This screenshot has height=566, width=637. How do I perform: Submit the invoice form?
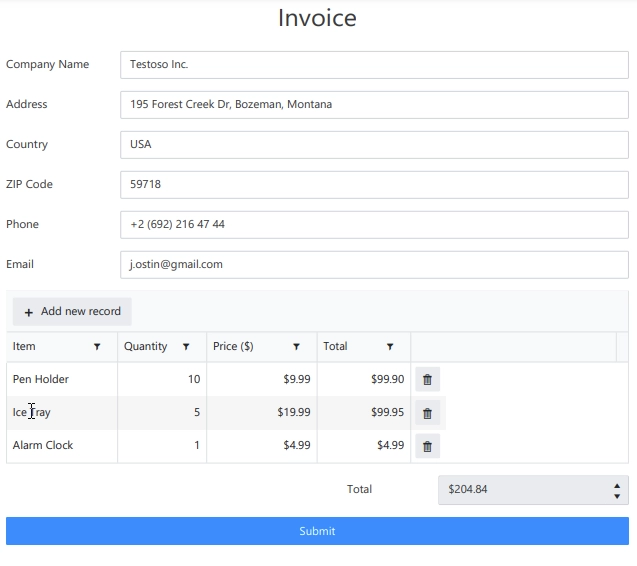tap(317, 531)
